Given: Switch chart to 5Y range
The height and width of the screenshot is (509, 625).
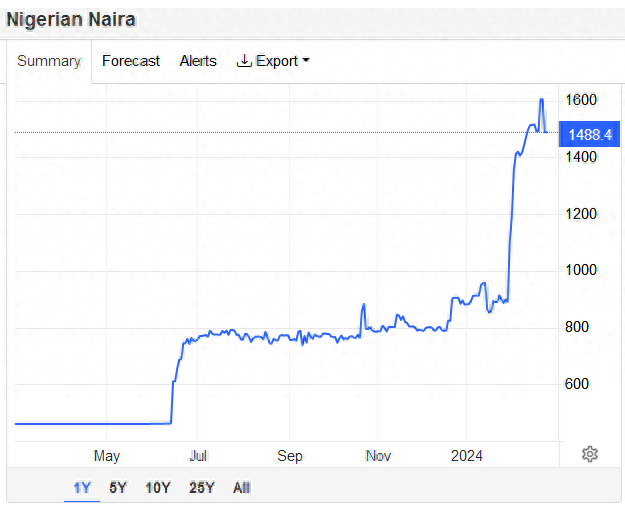Looking at the screenshot, I should point(118,488).
